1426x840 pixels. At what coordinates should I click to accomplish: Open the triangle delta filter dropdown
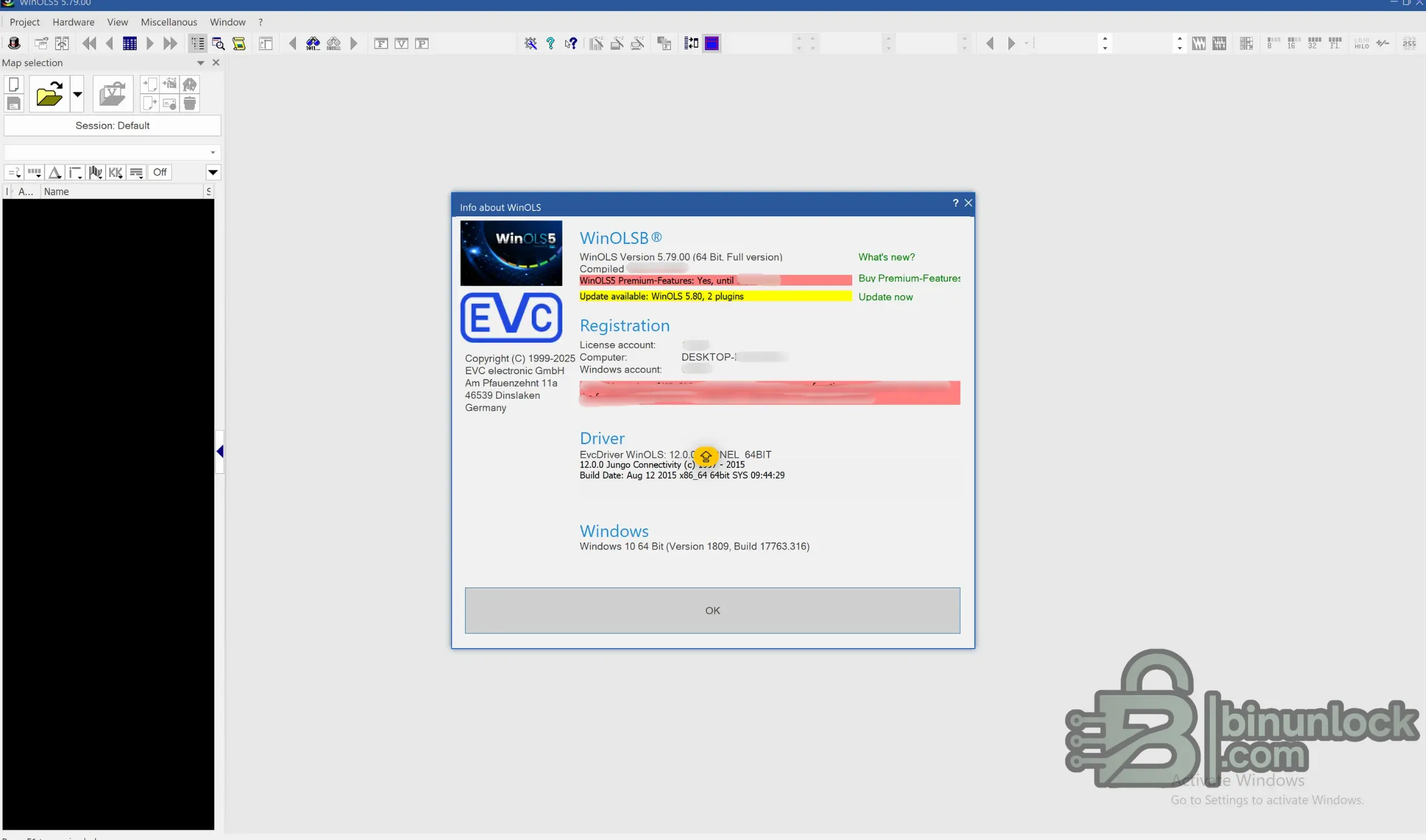55,173
